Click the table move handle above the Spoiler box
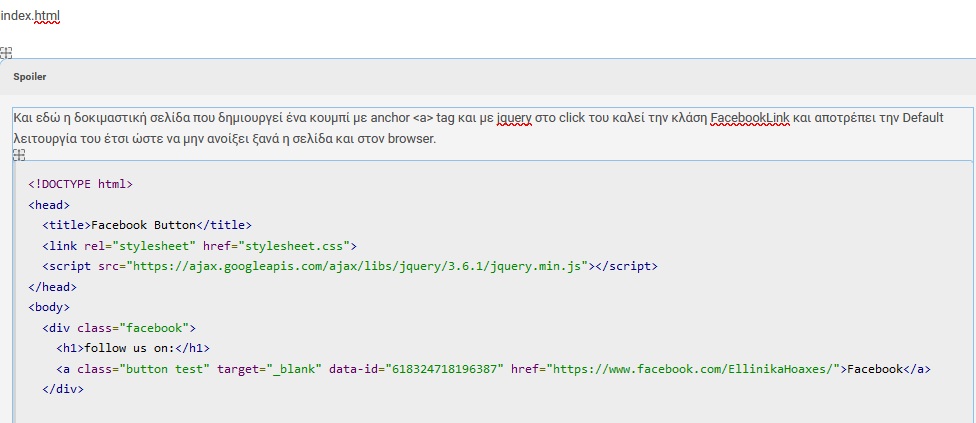The image size is (976, 423). [6, 53]
